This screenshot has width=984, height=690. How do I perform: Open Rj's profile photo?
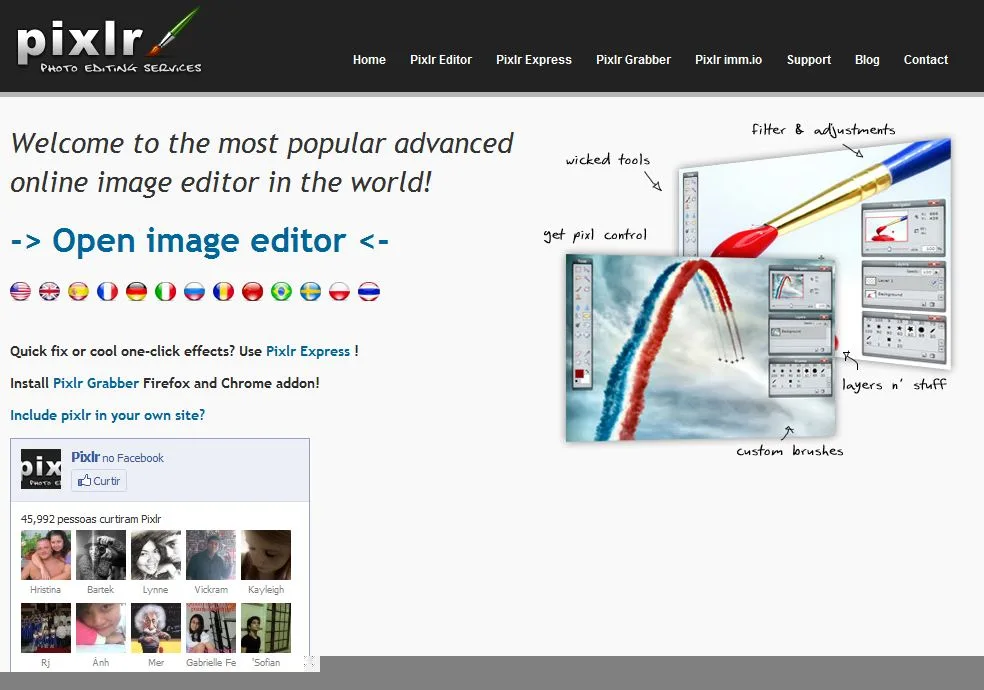pyautogui.click(x=46, y=628)
